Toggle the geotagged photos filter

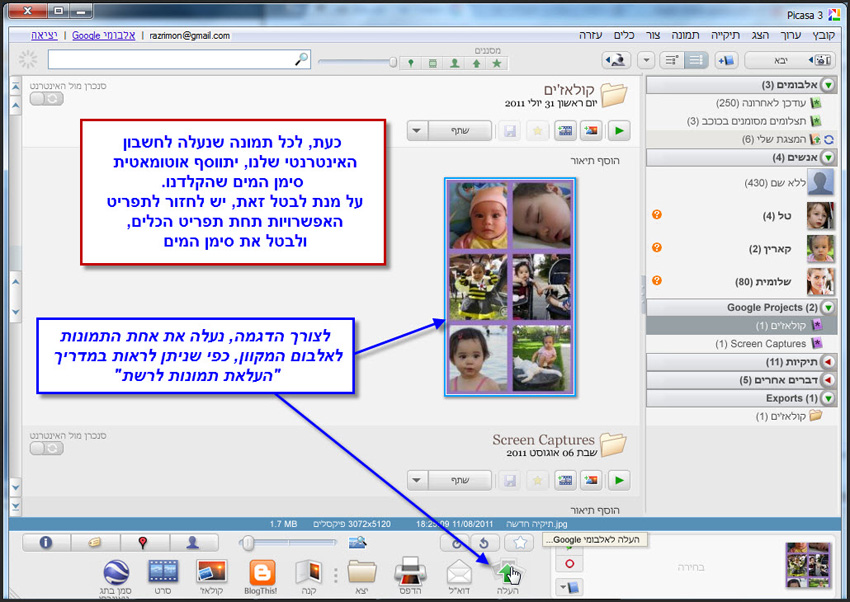pyautogui.click(x=411, y=63)
